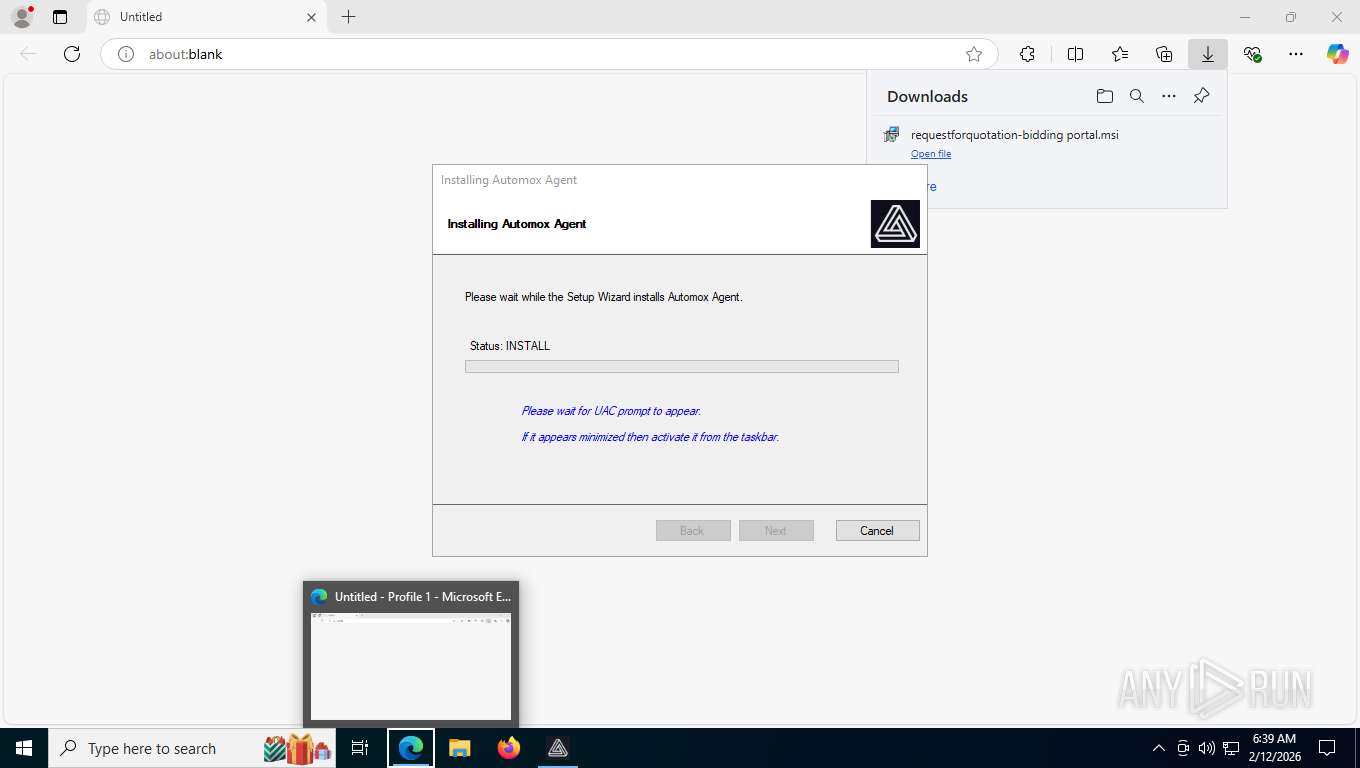
Task: Click the Downloads panel heading
Action: point(927,96)
